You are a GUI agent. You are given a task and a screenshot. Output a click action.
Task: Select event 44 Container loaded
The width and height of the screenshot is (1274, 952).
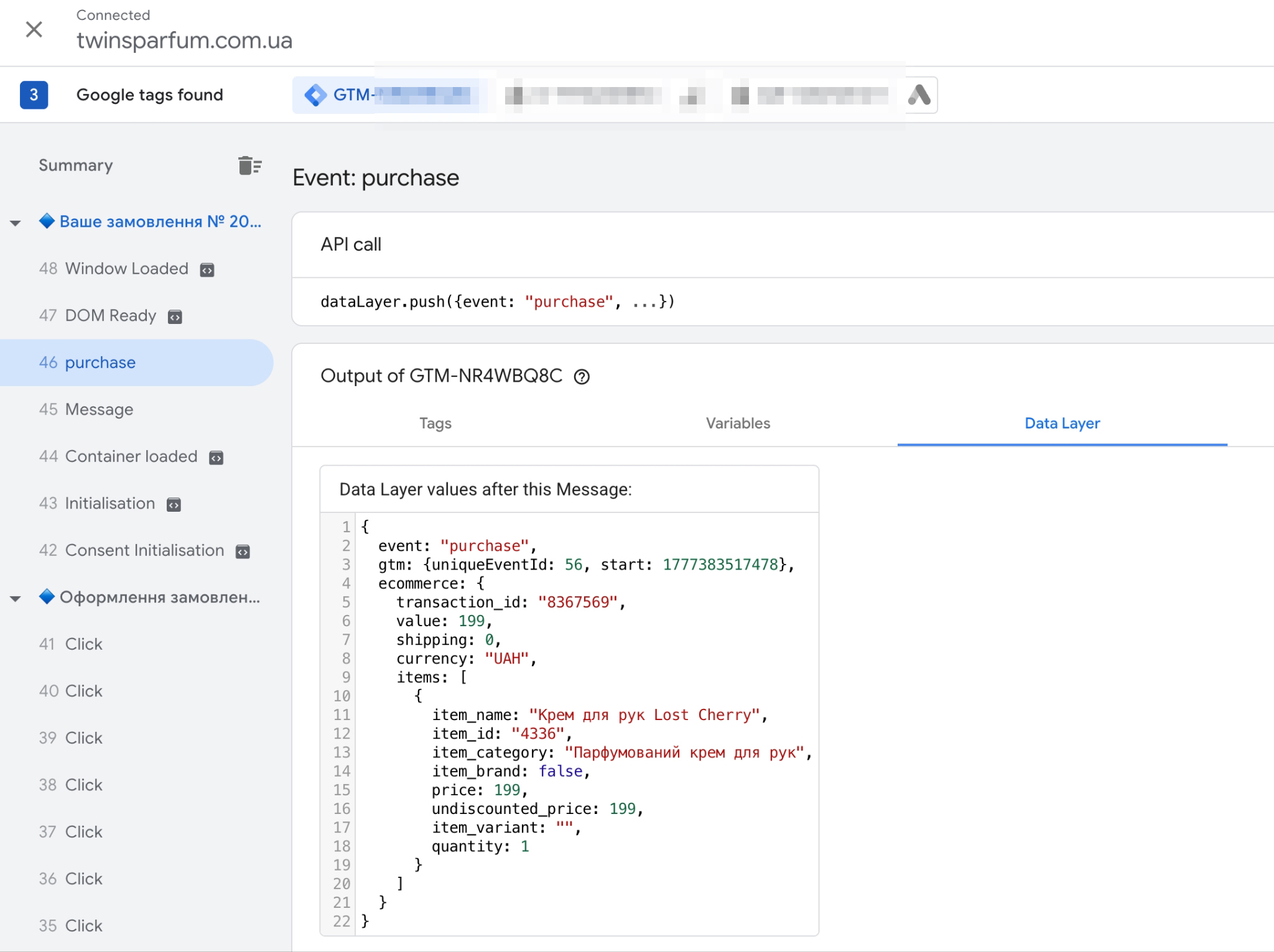point(118,456)
